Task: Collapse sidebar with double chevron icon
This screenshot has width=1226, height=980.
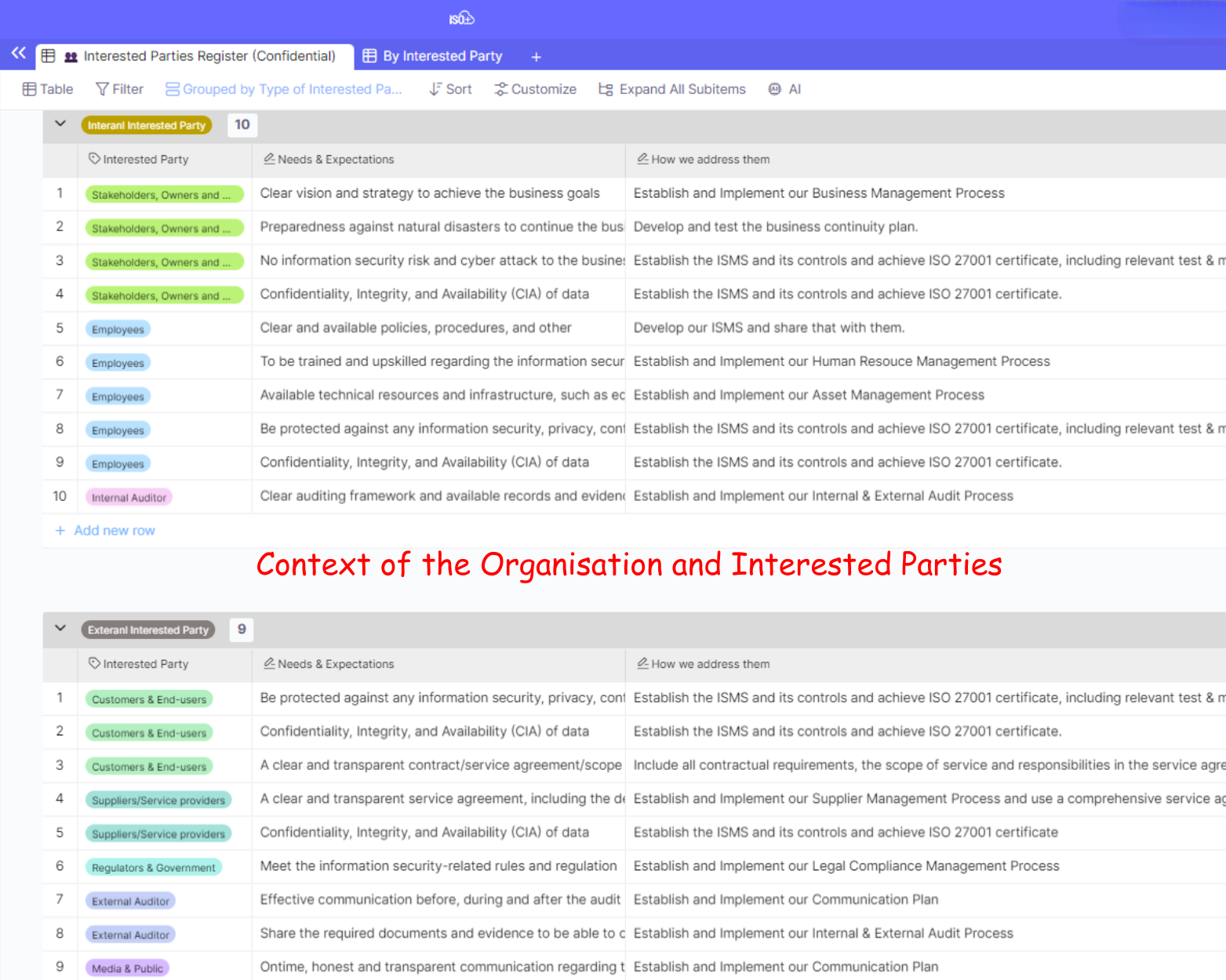Action: 19,53
